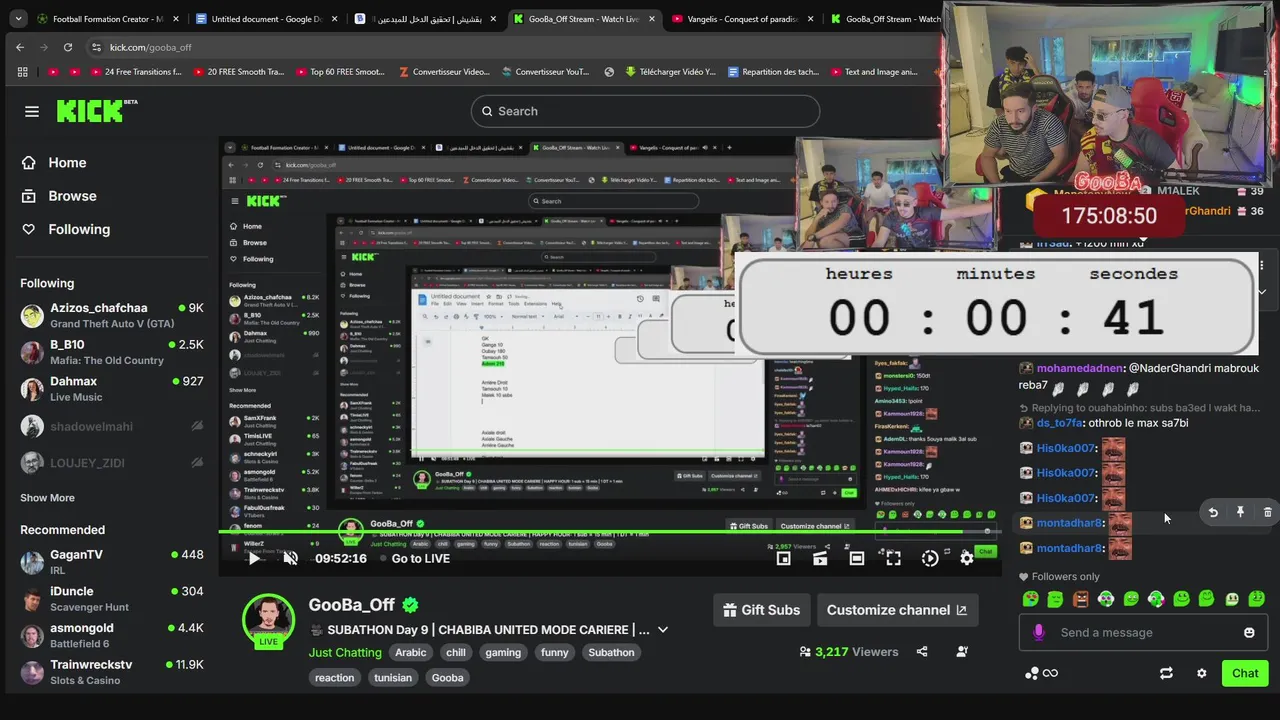The height and width of the screenshot is (720, 1280).
Task: Open the Just Chatting category
Action: pyautogui.click(x=345, y=652)
